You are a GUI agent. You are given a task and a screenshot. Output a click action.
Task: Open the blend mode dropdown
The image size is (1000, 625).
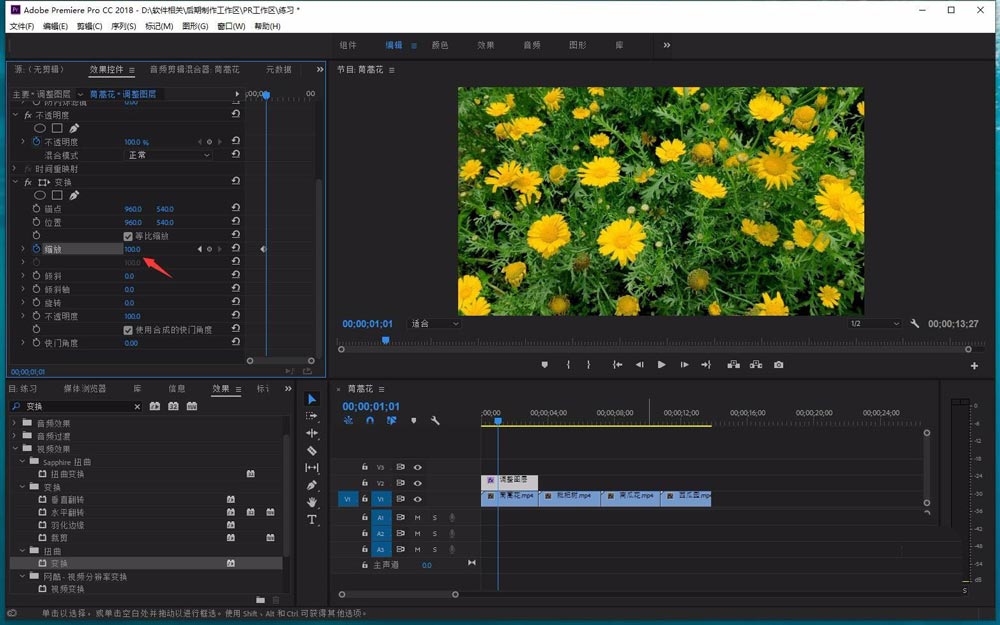point(168,155)
